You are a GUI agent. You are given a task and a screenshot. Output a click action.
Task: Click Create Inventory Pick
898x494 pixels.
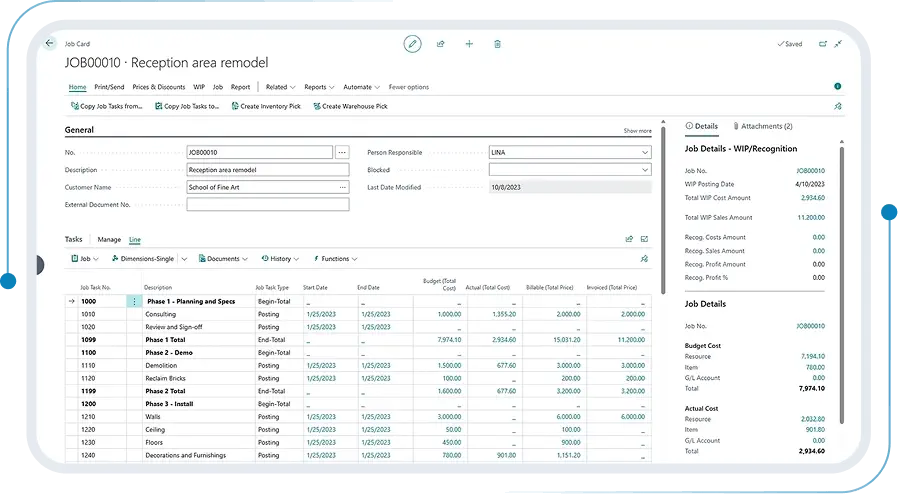[x=266, y=106]
